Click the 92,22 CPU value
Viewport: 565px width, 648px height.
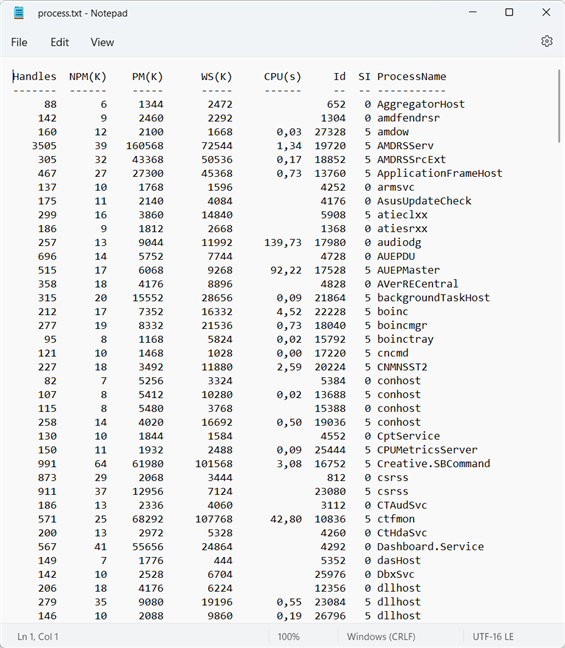coord(286,270)
